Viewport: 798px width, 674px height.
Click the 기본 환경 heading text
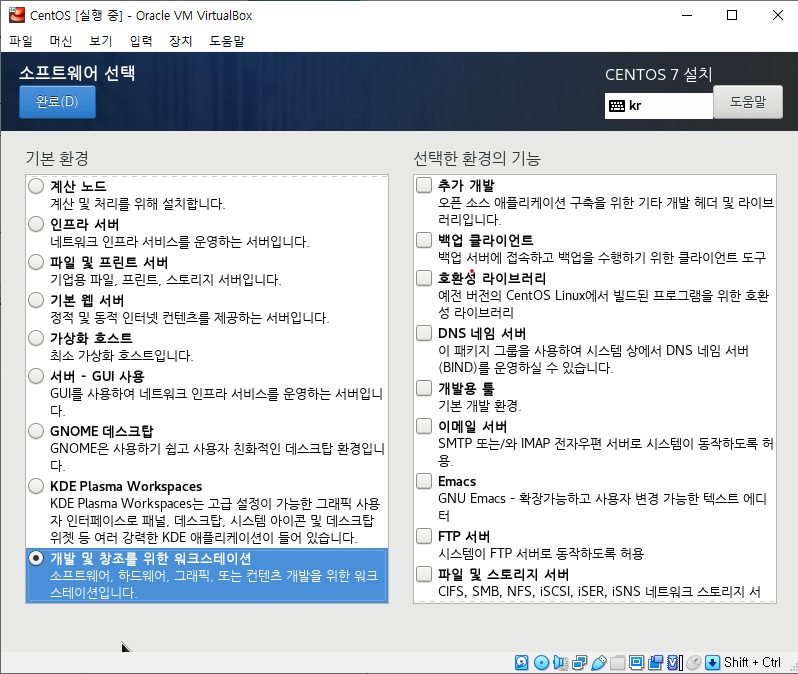(x=57, y=158)
